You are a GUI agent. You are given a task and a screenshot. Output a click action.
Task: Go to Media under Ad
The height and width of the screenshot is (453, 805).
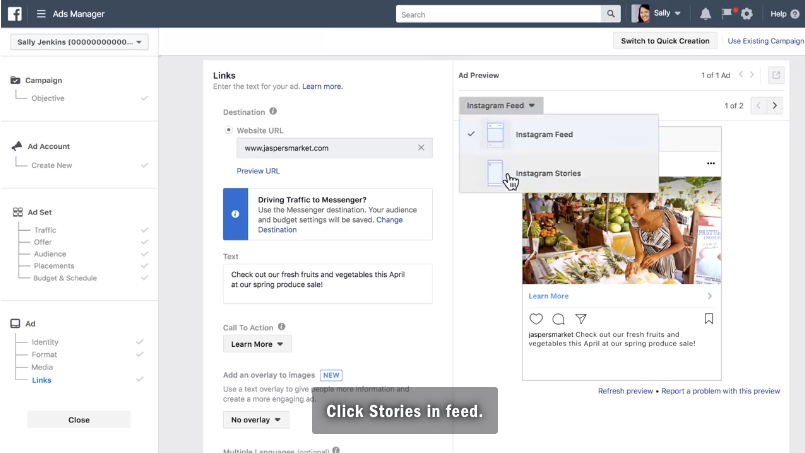coord(42,367)
